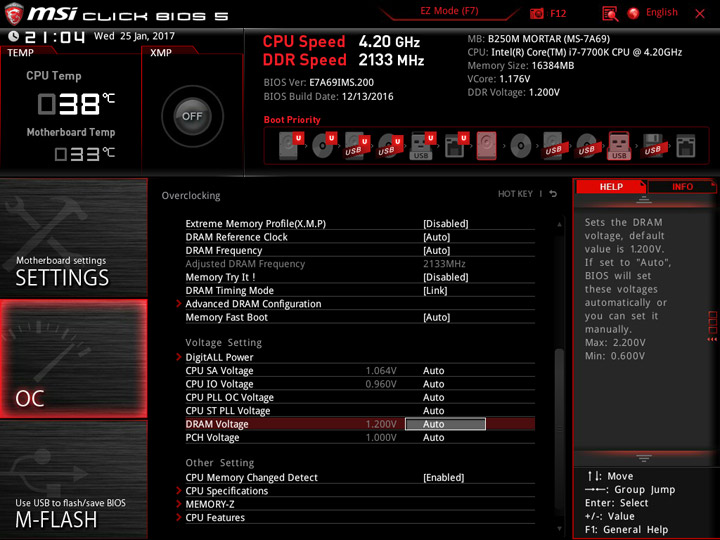Click the UEFI CD/DVD boot priority icon
720x540 pixels.
[324, 146]
